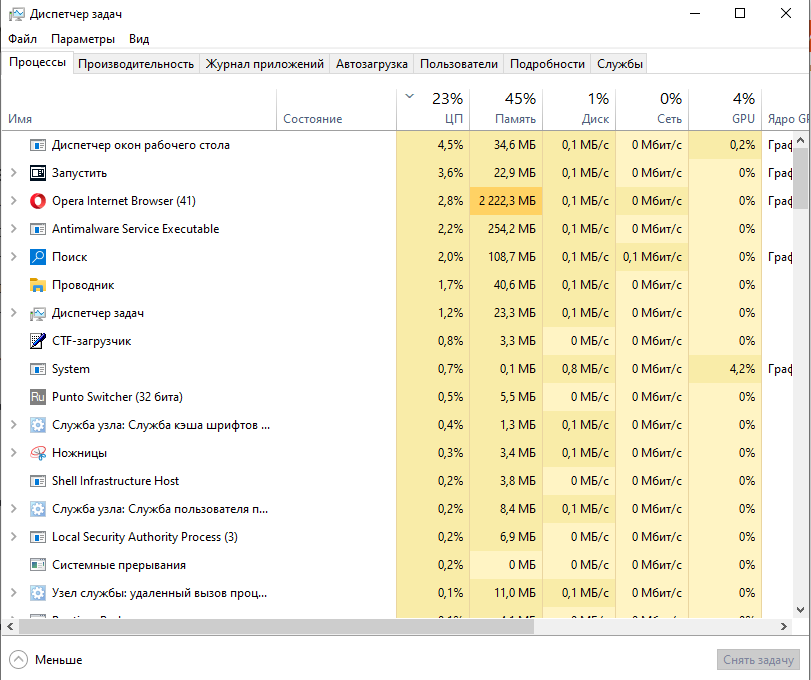Switch to the Автозагрузка tab
Viewport: 811px width, 680px height.
coord(371,62)
